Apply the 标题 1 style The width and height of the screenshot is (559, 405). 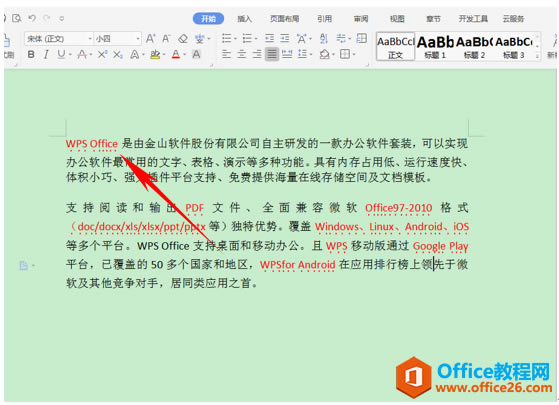coord(435,46)
